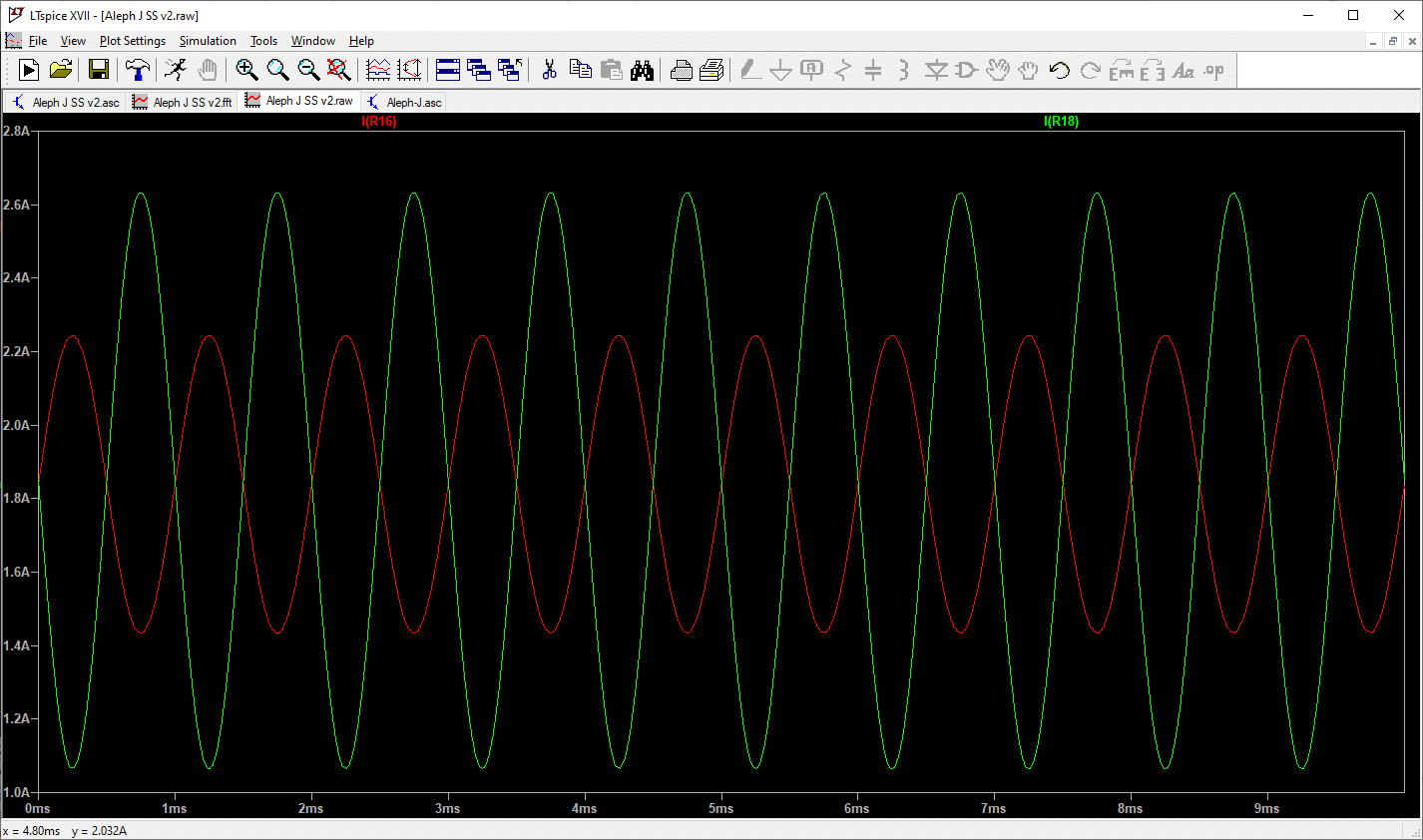
Task: Click the cursor coordinates in status bar
Action: pyautogui.click(x=65, y=830)
